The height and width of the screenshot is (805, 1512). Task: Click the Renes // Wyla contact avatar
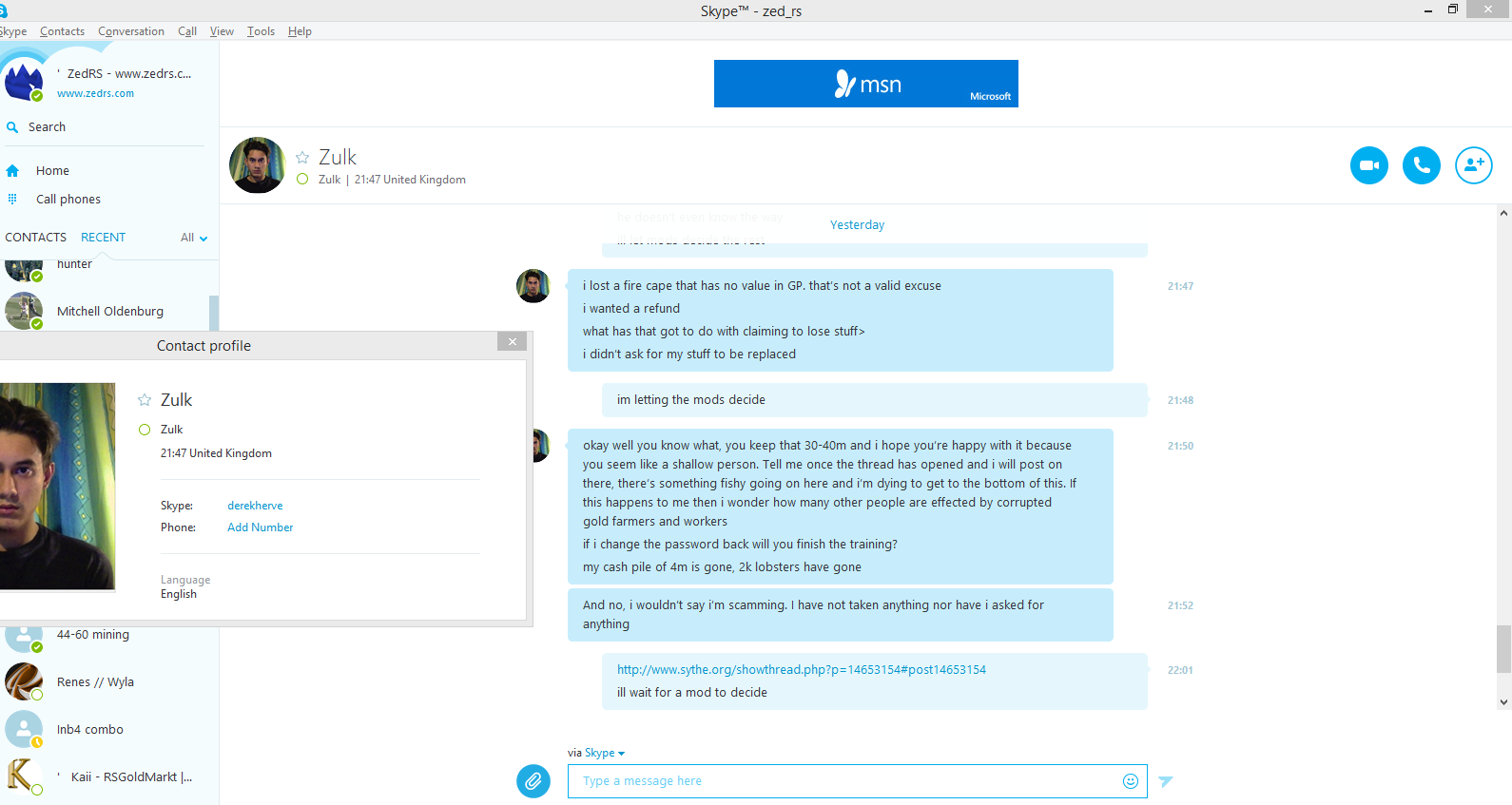23,681
